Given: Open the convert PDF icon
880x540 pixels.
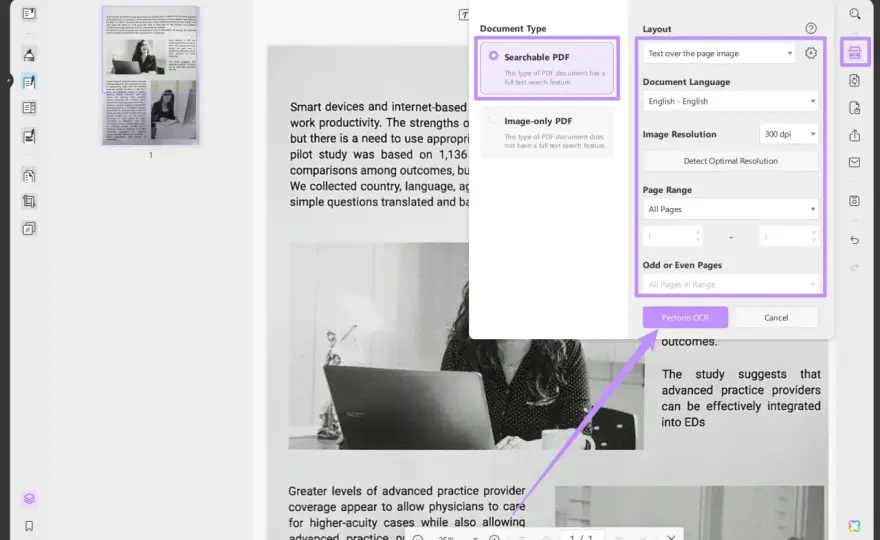Looking at the screenshot, I should pyautogui.click(x=854, y=81).
